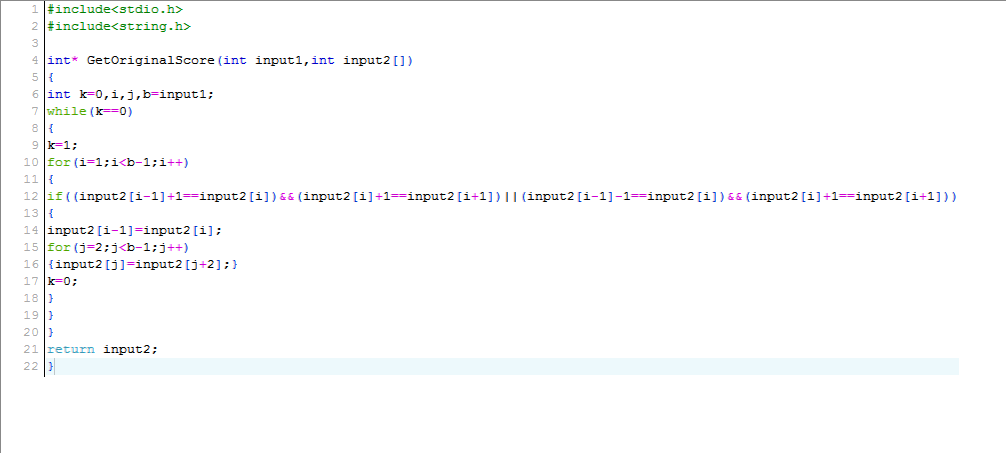Image resolution: width=1006 pixels, height=453 pixels.
Task: Click the || operator in the if condition
Action: tap(510, 197)
